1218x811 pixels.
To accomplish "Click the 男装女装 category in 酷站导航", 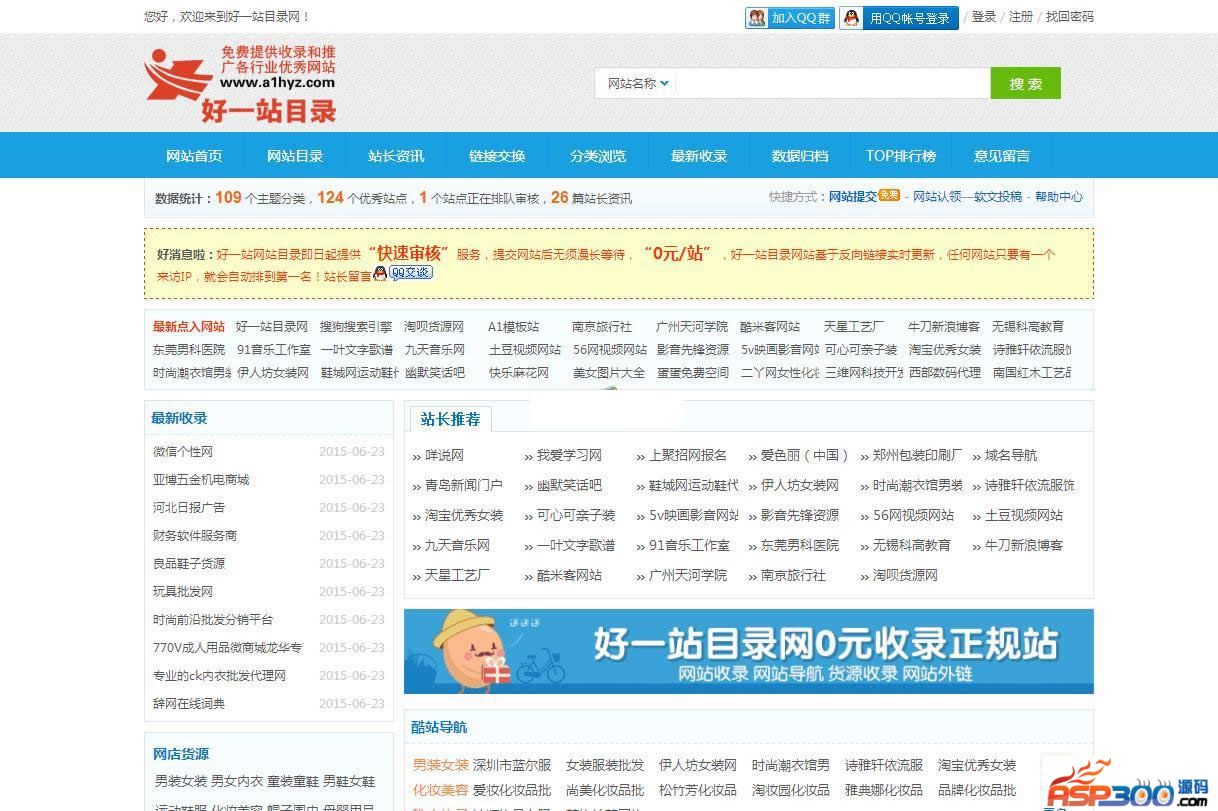I will [440, 765].
